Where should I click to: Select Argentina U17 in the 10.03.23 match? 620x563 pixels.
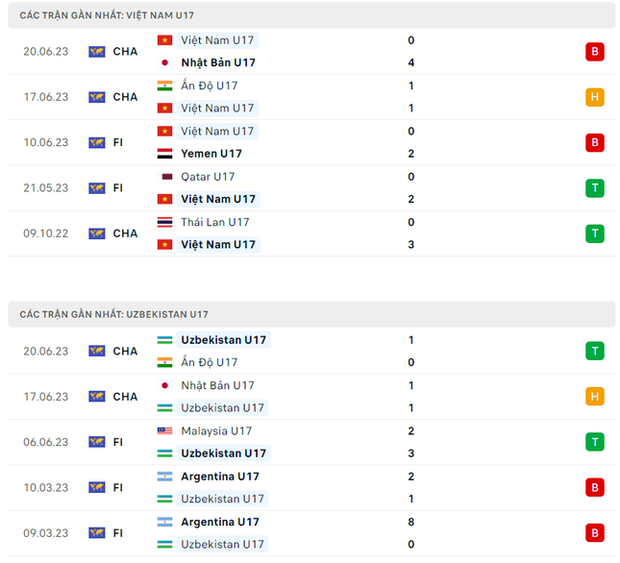point(220,477)
